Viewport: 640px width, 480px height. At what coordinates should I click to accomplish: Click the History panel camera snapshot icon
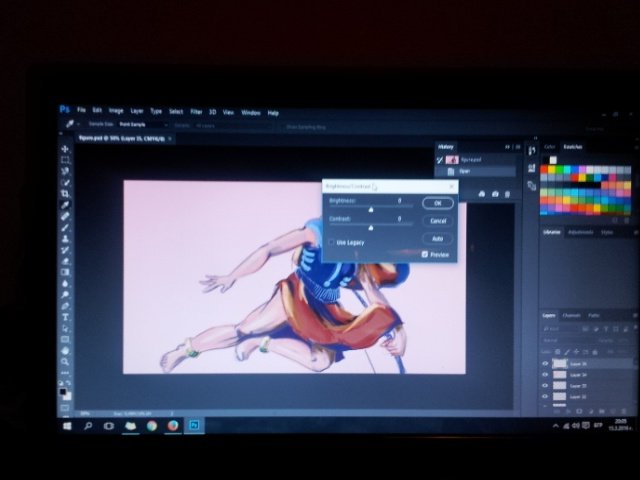point(495,194)
